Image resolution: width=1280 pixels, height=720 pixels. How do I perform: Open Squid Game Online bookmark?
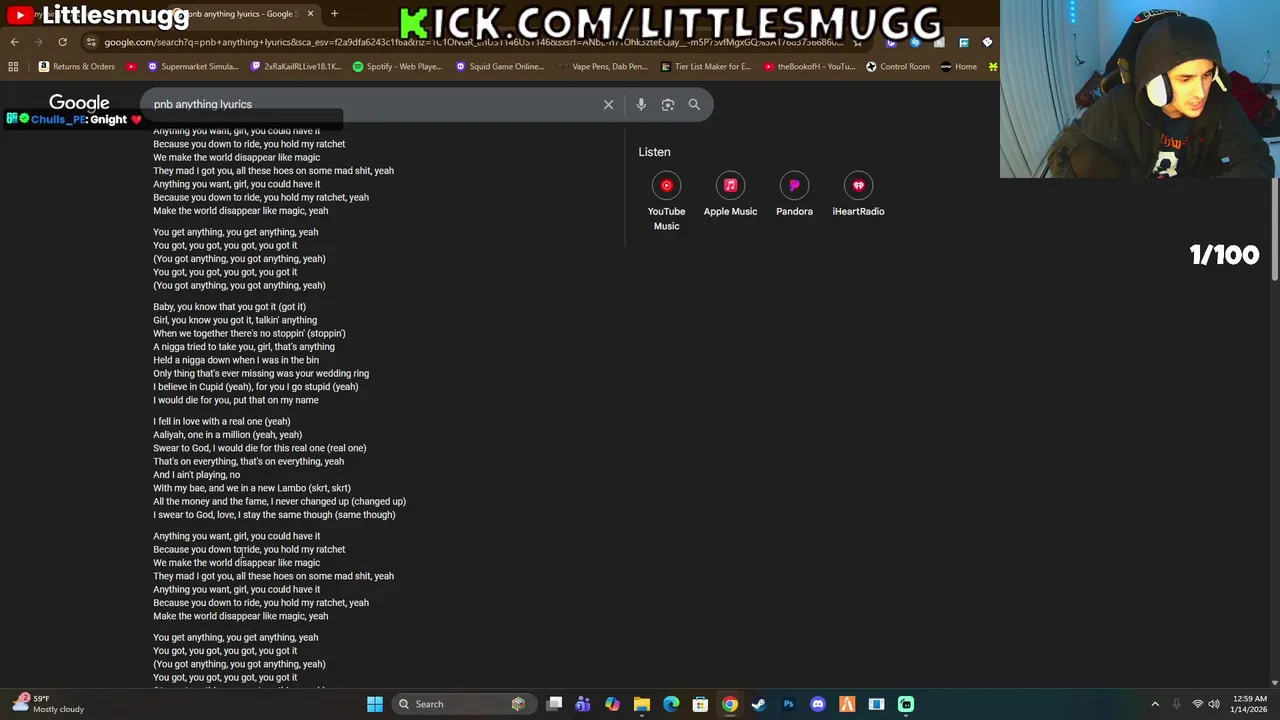(500, 67)
